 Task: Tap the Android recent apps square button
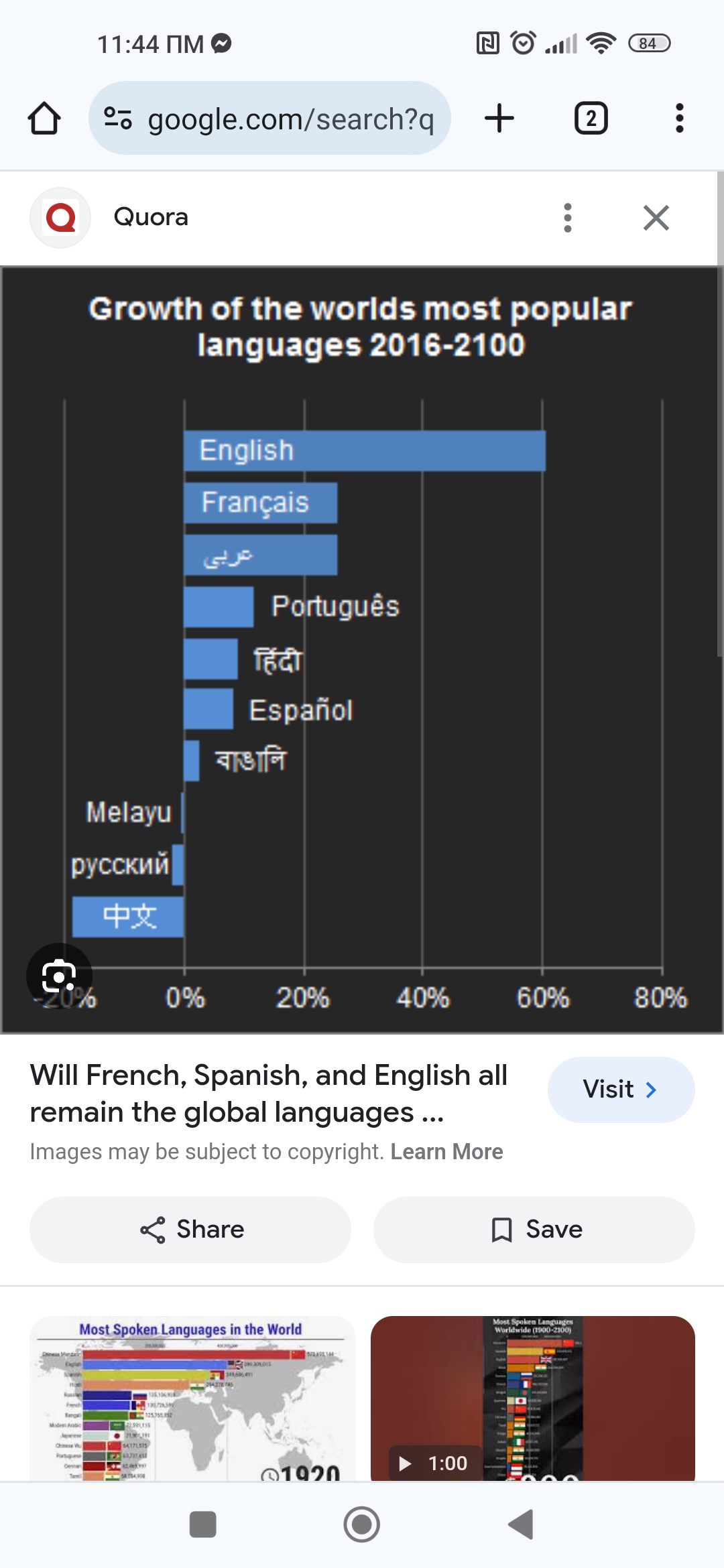202,1524
